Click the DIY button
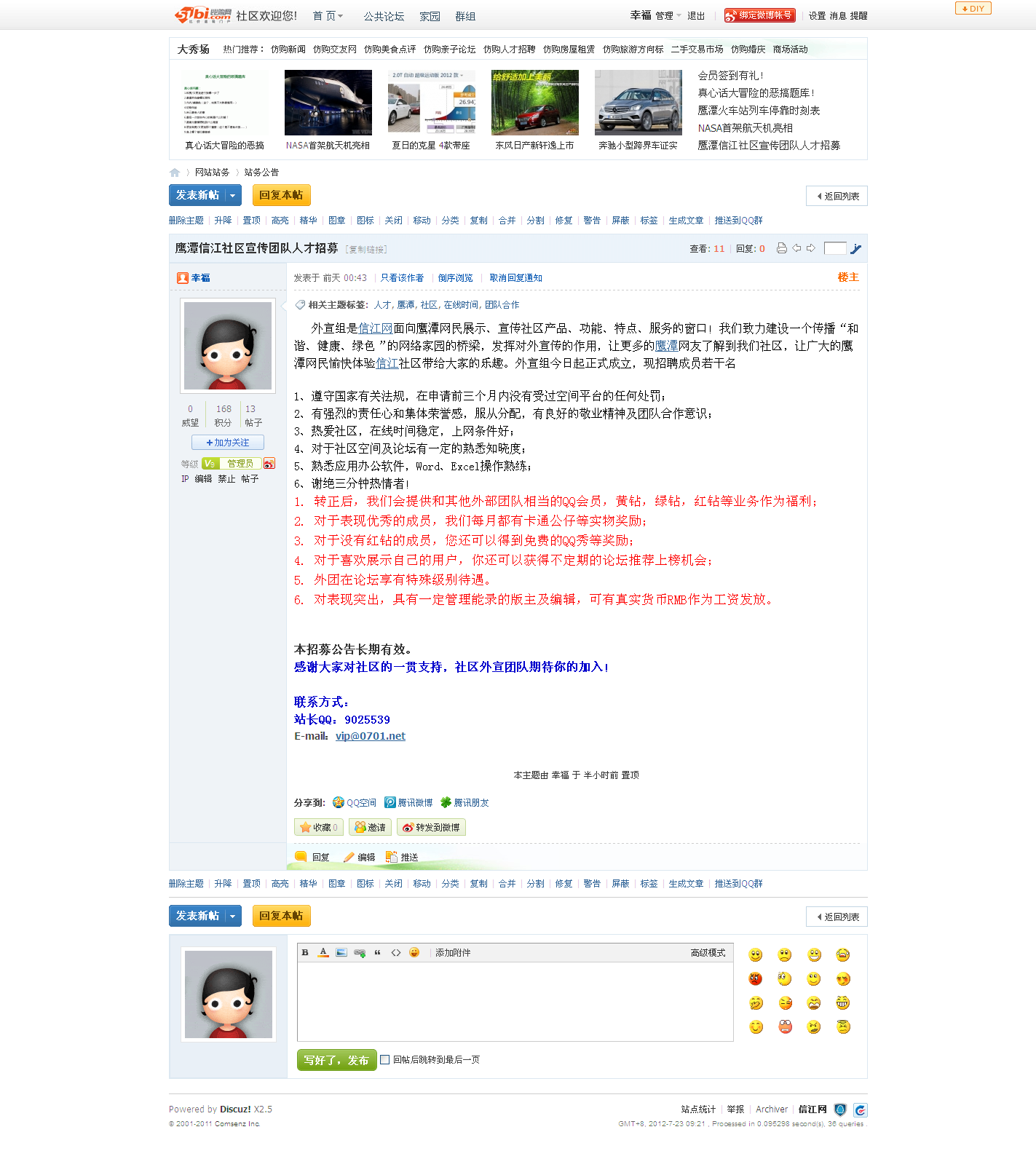This screenshot has height=1167, width=1036. (973, 9)
